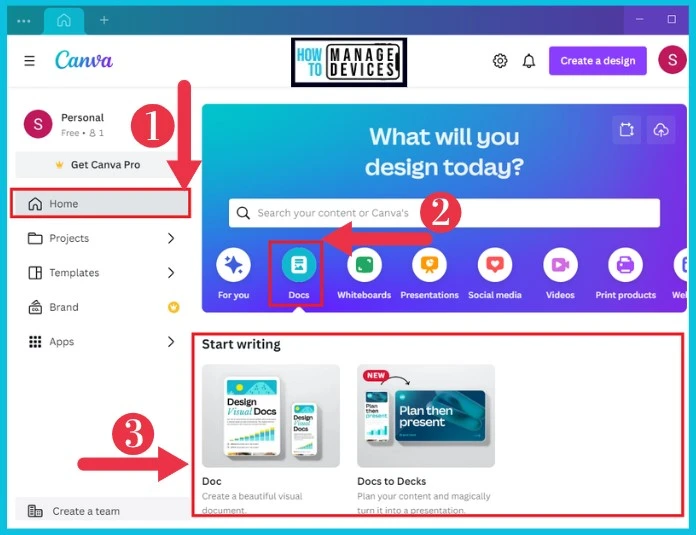Select the Presentations category icon
The height and width of the screenshot is (535, 696).
(x=429, y=265)
